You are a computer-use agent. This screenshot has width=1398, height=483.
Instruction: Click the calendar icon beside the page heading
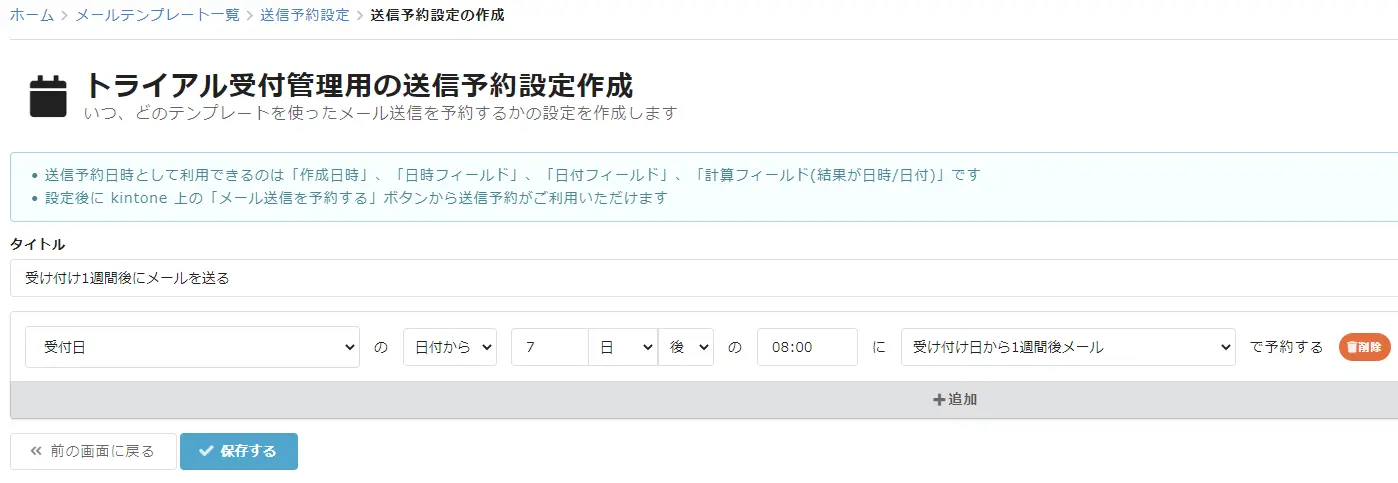tap(48, 97)
